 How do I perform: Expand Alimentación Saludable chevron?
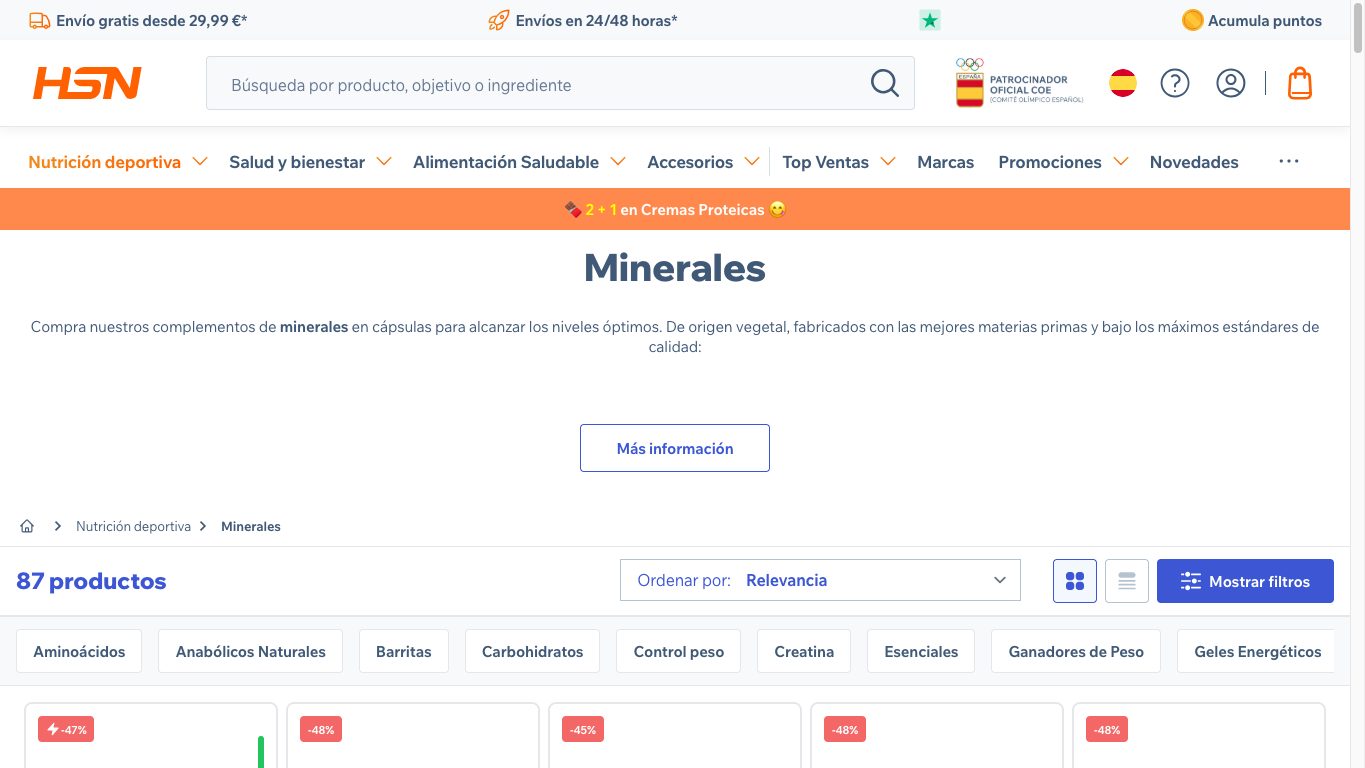618,161
